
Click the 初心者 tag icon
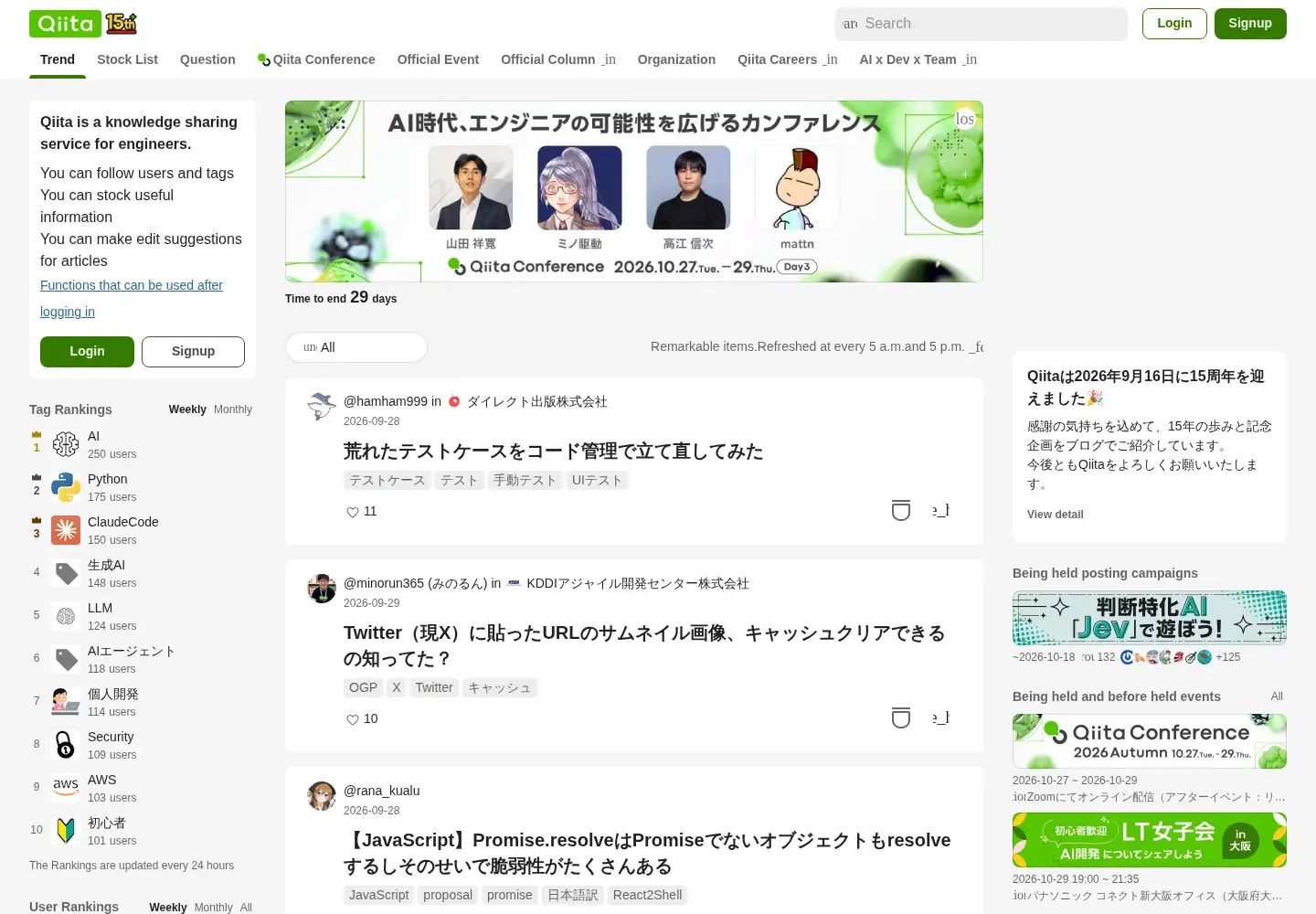pyautogui.click(x=66, y=831)
